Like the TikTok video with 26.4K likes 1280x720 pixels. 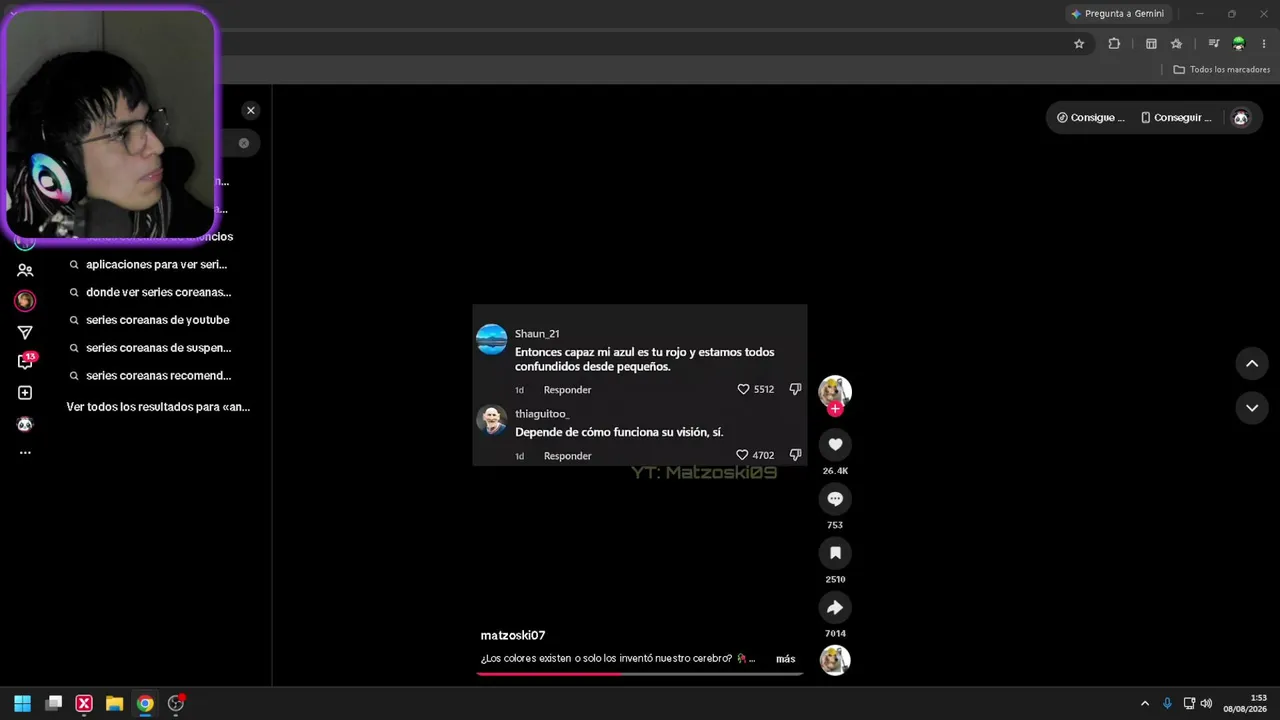(x=835, y=445)
